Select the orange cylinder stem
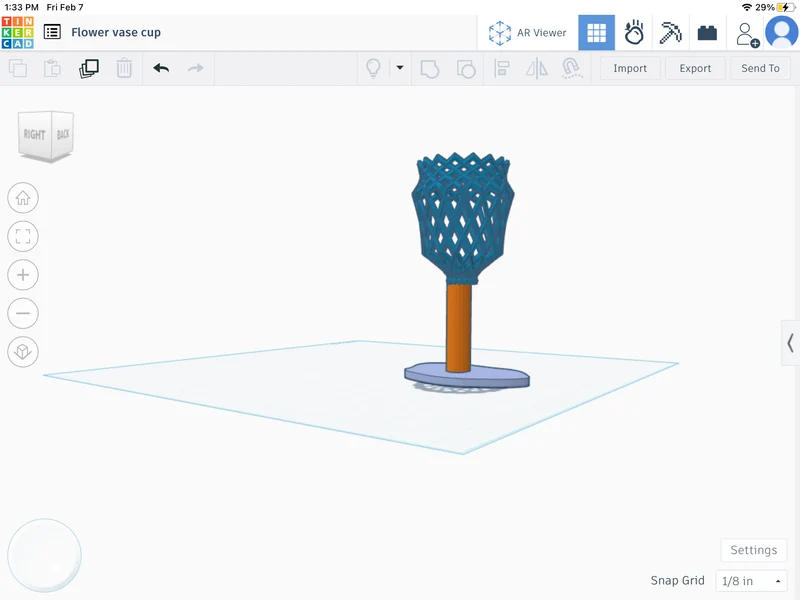Viewport: 800px width, 600px height. [x=458, y=327]
